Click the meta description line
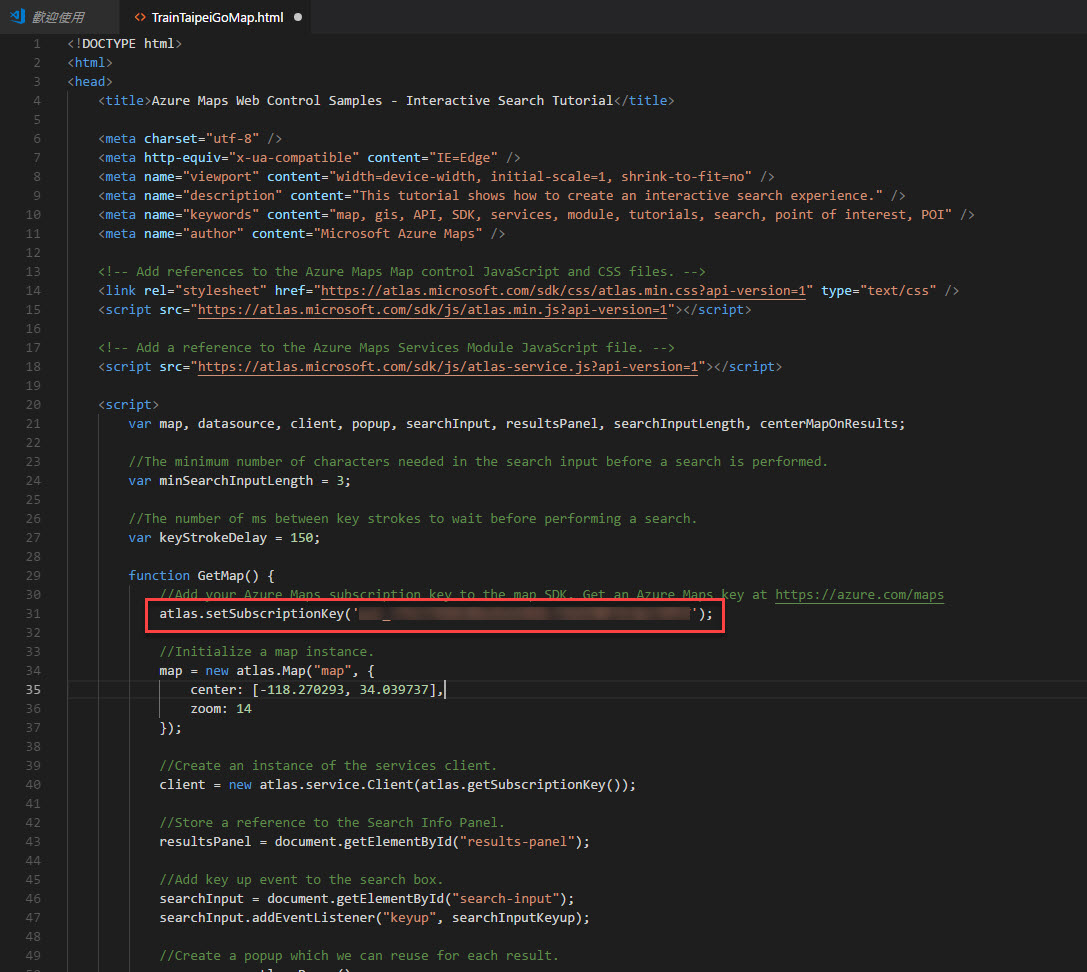 coord(501,196)
